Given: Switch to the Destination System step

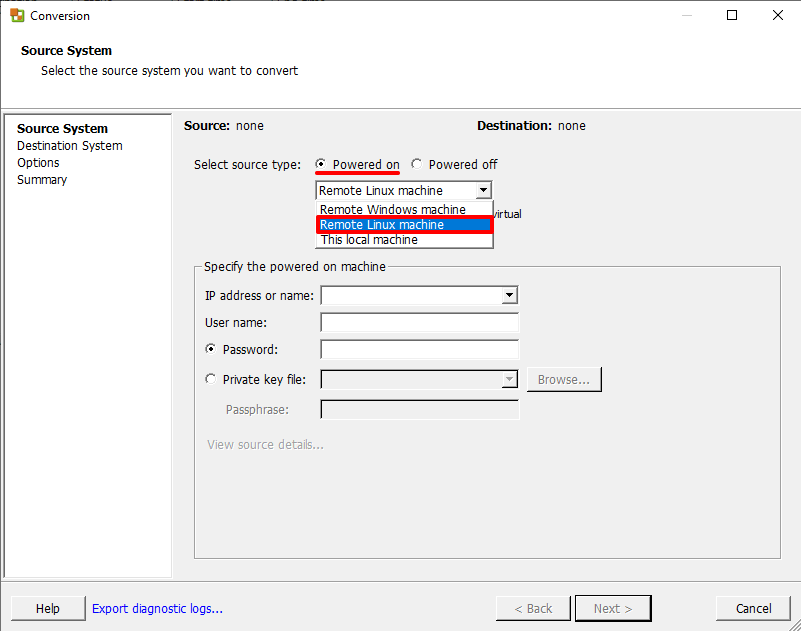Looking at the screenshot, I should click(69, 145).
